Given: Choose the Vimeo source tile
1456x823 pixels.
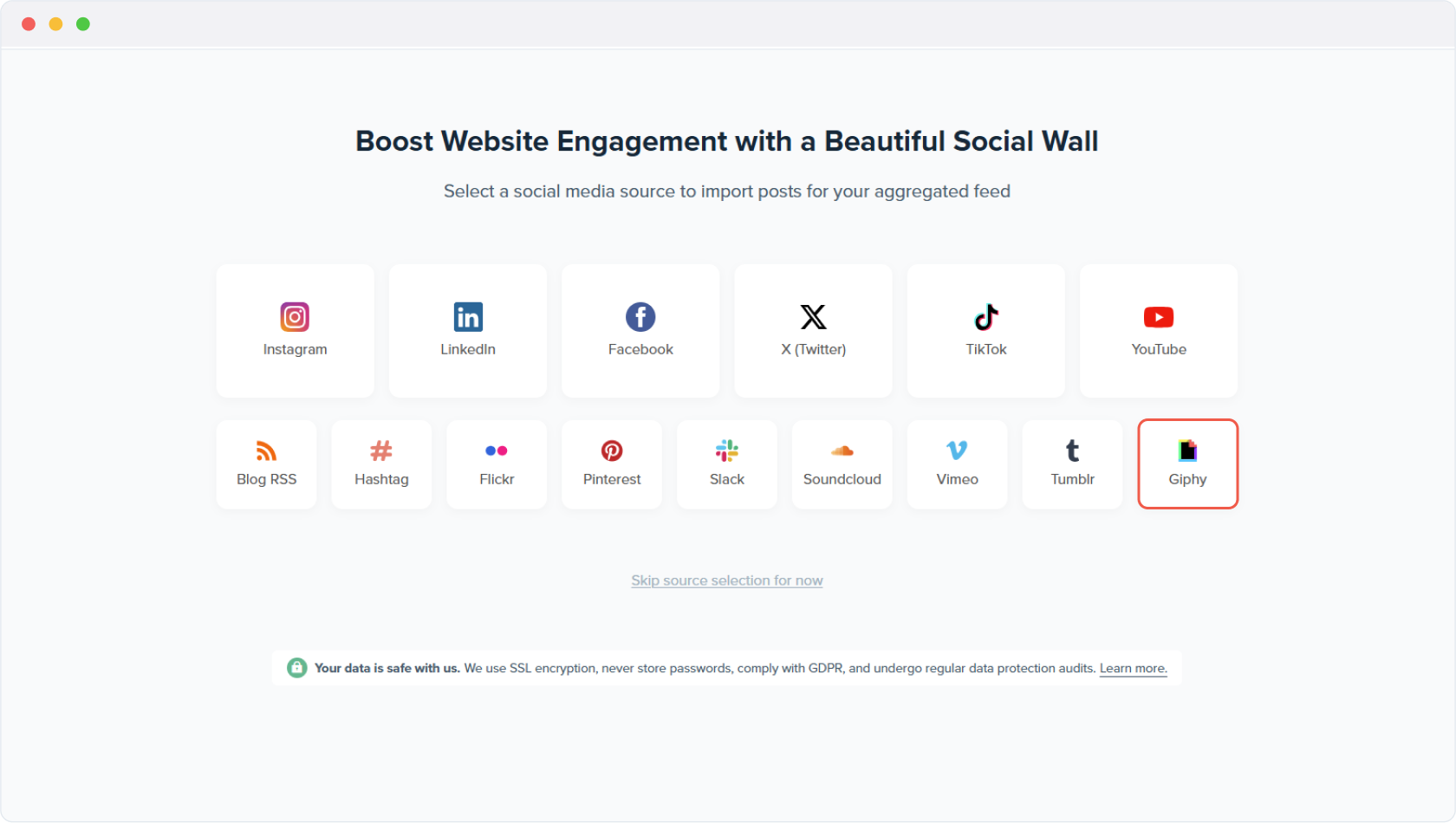Looking at the screenshot, I should 957,464.
